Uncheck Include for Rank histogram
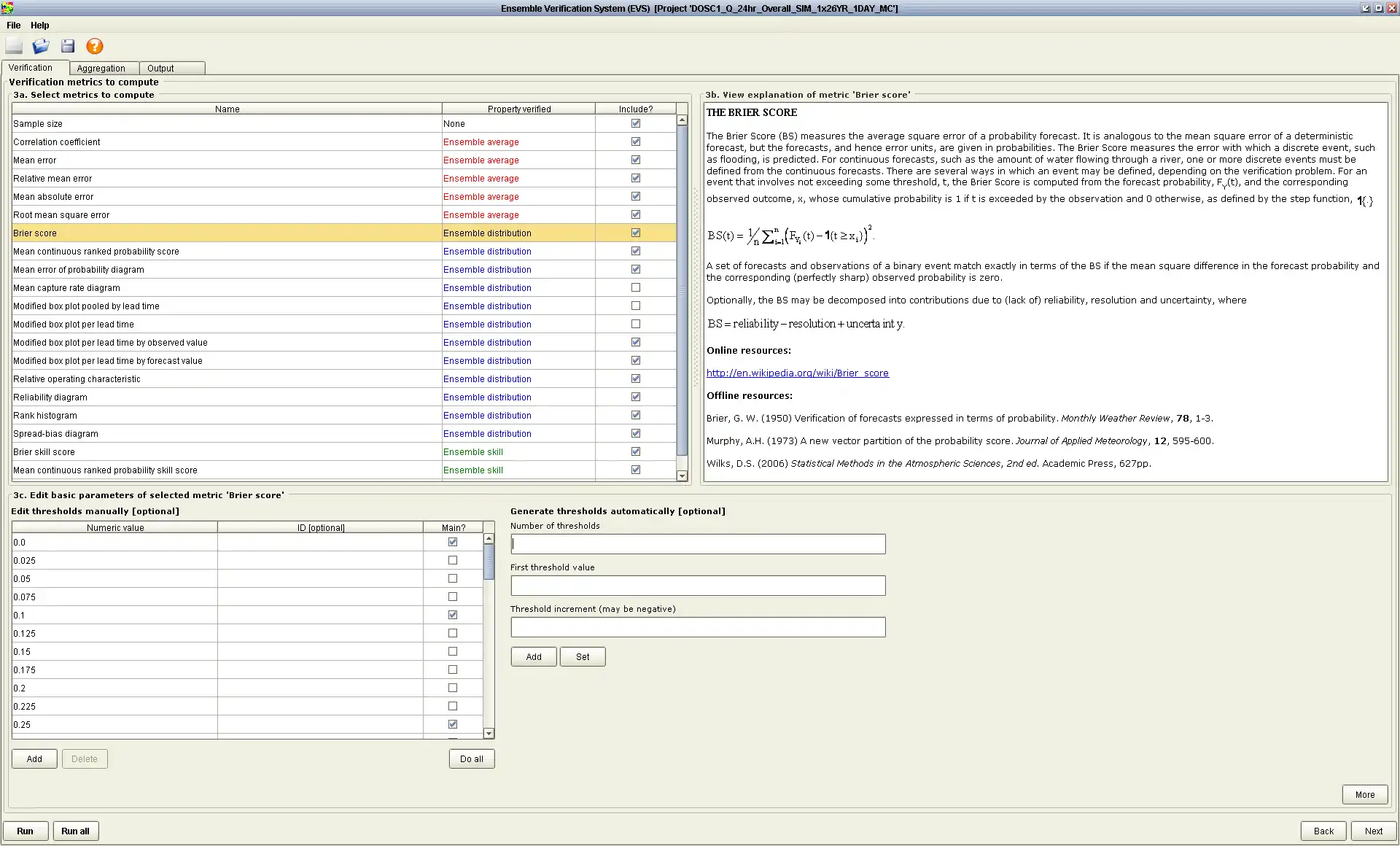 pyautogui.click(x=636, y=415)
